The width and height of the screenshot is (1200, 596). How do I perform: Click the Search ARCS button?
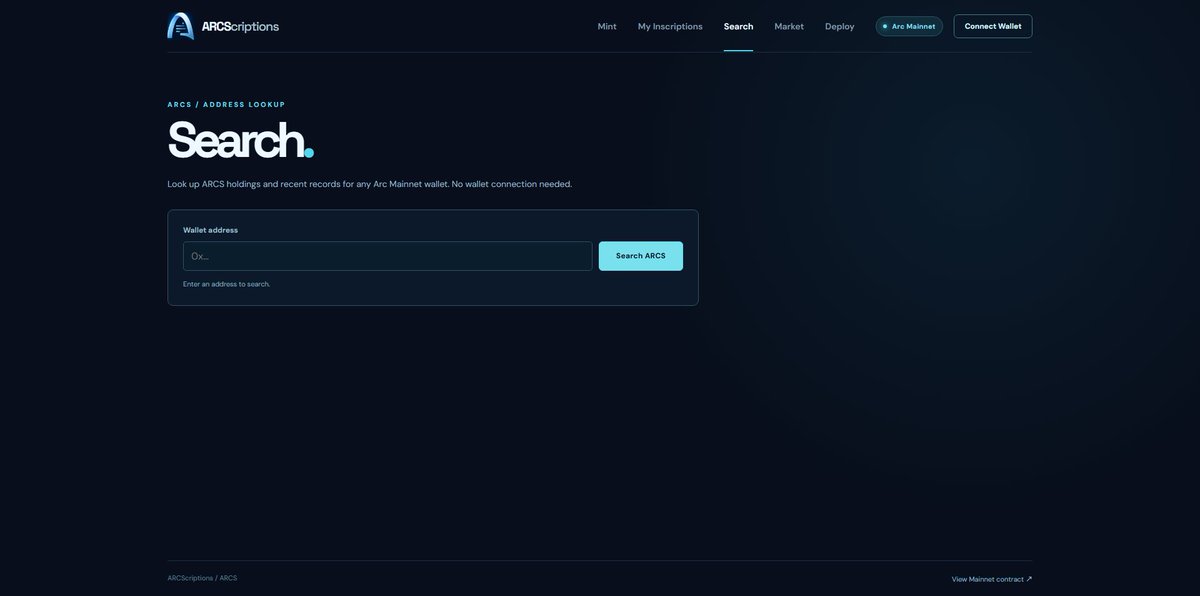[x=641, y=256]
